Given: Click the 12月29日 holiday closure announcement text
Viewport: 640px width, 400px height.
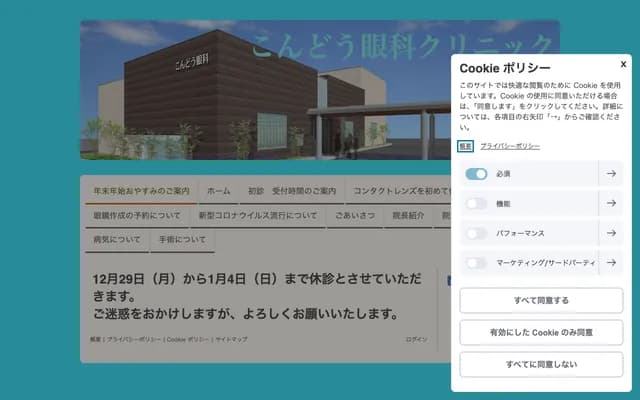Looking at the screenshot, I should (257, 296).
